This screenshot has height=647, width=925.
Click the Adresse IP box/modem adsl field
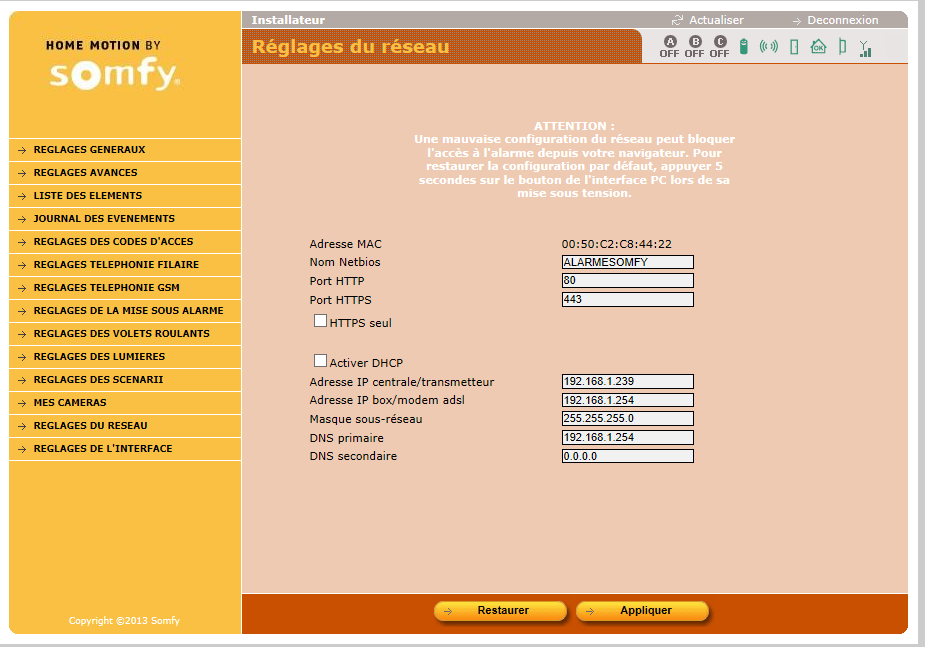click(628, 400)
